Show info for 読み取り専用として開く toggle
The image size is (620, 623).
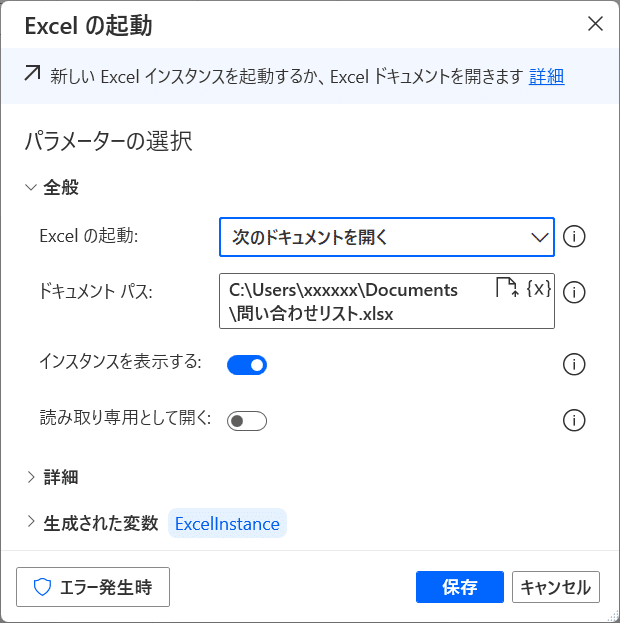point(574,420)
